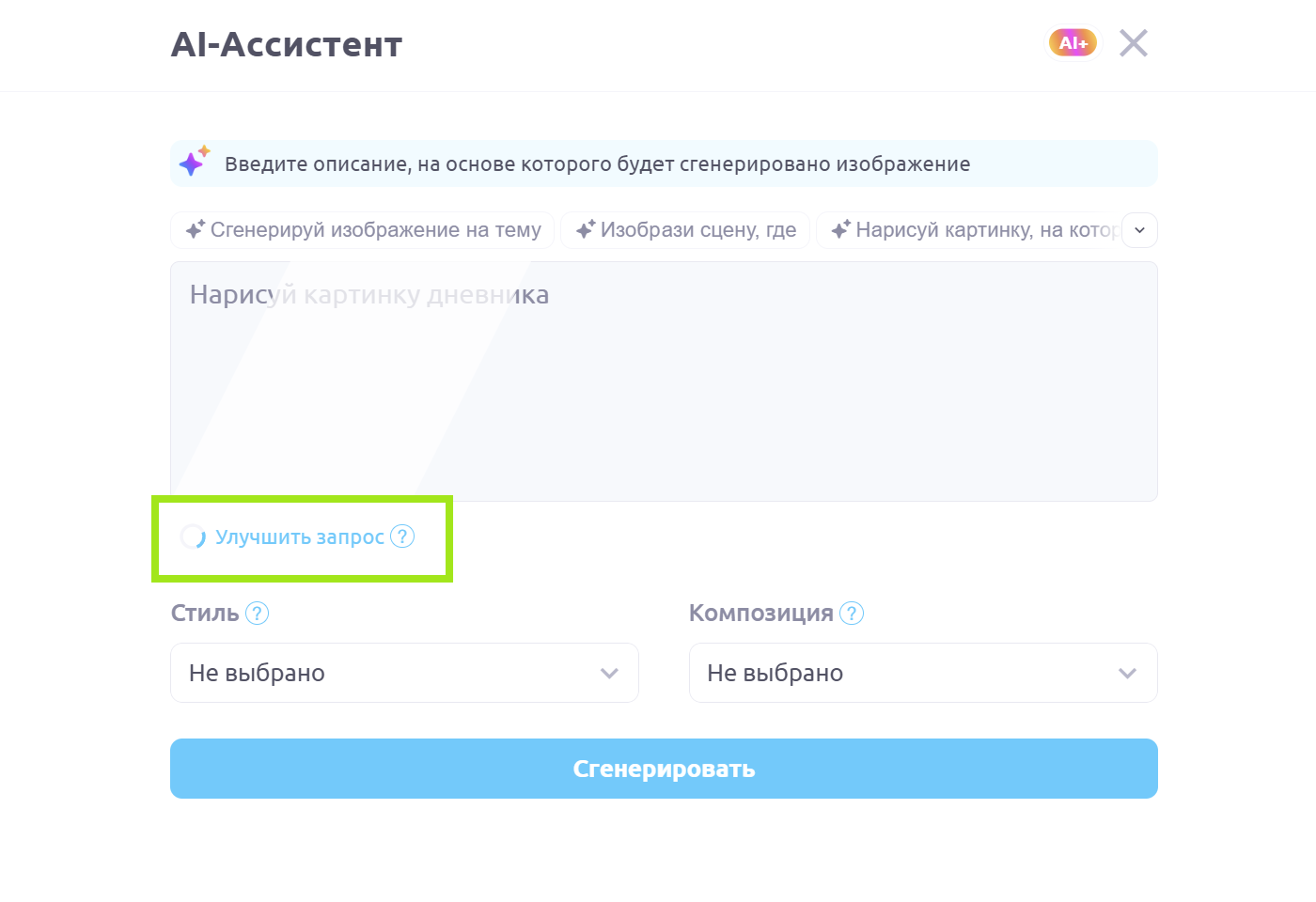Show the help hint for Композиция

[852, 614]
